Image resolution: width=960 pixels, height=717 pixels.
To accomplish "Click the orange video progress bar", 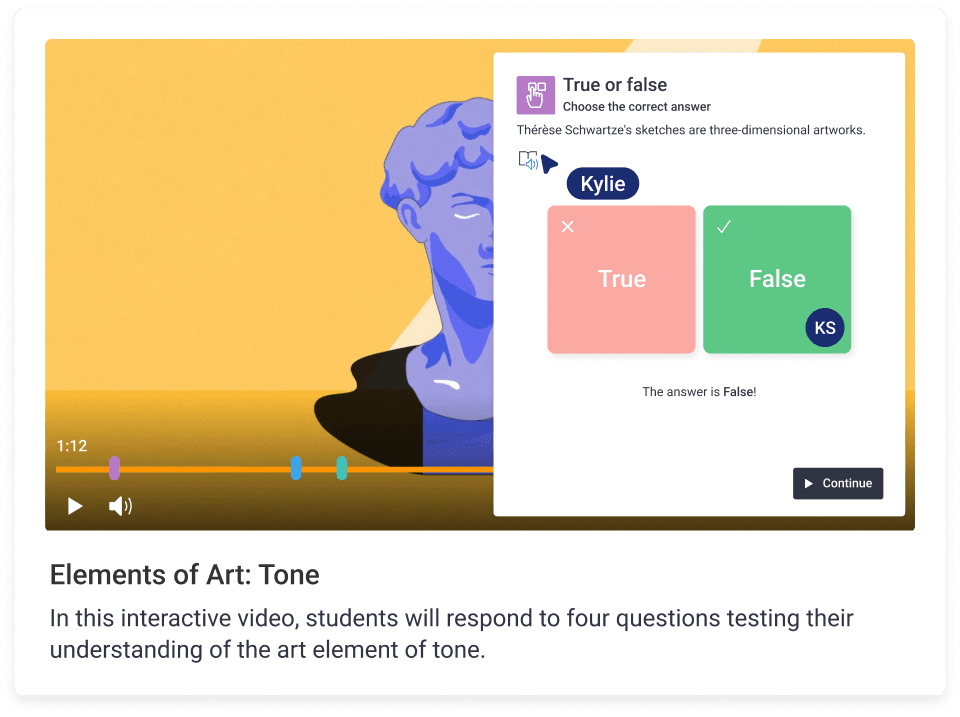I will pos(200,469).
